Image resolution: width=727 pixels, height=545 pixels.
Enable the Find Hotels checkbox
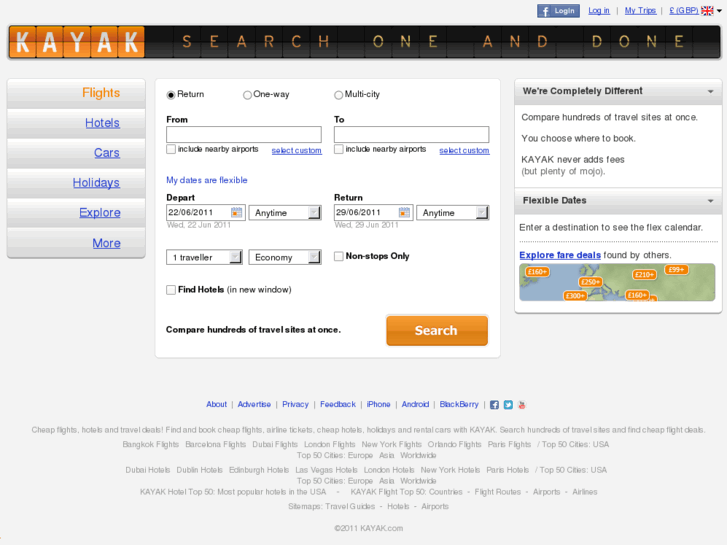click(x=171, y=290)
